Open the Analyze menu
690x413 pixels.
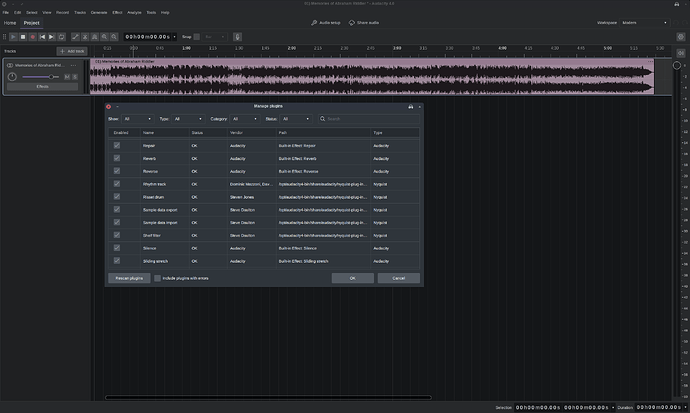point(134,12)
